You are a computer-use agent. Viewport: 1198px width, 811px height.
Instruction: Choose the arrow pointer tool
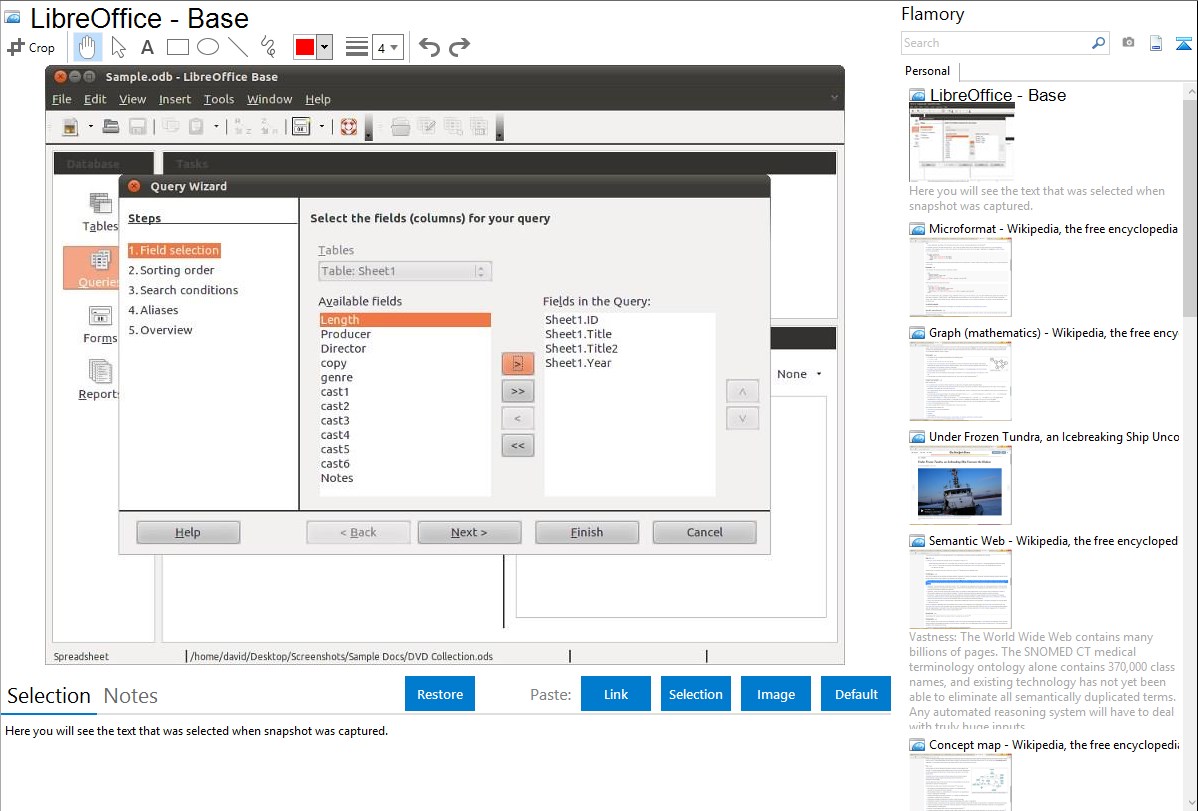click(118, 47)
